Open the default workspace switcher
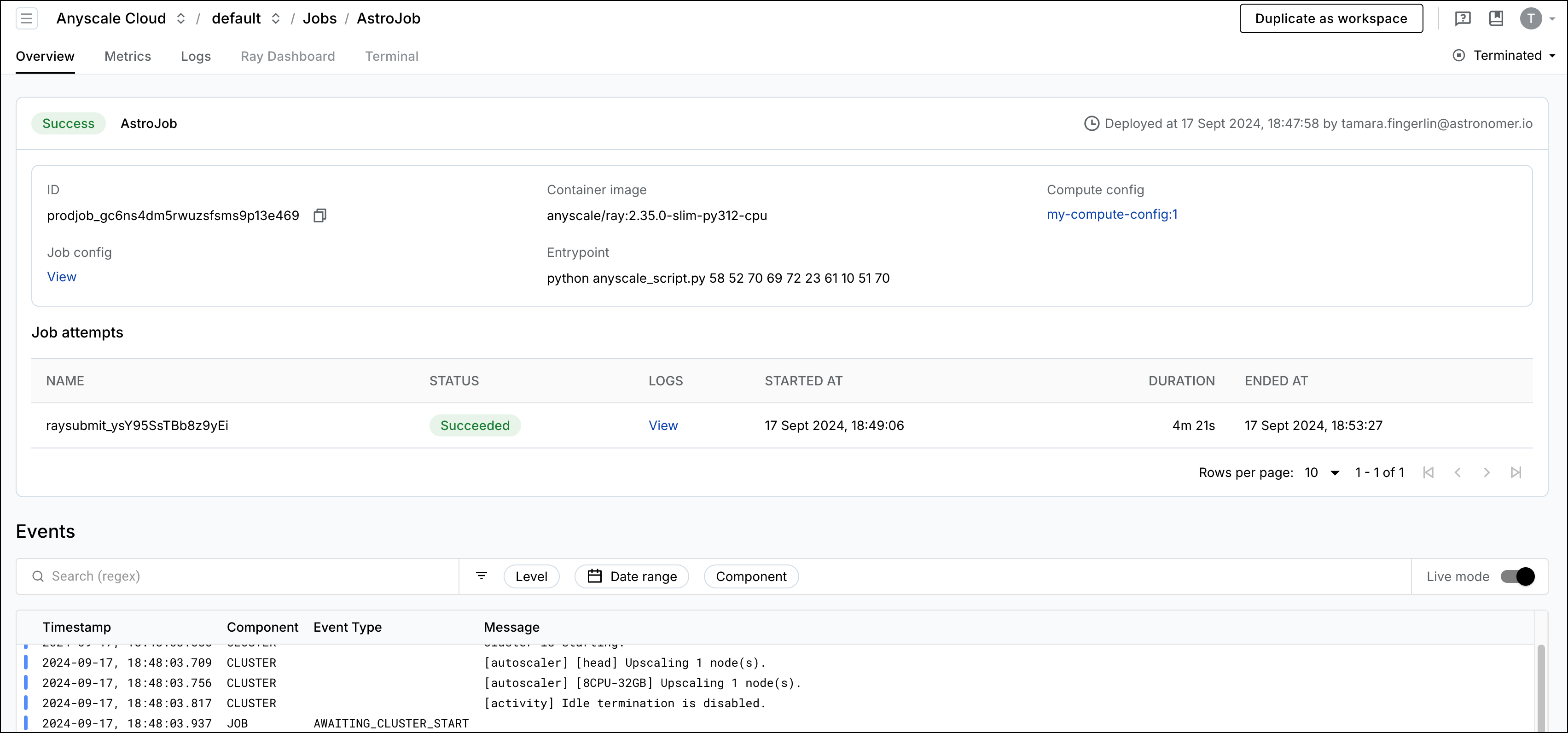Screen dimensions: 1568x733 (275, 18)
